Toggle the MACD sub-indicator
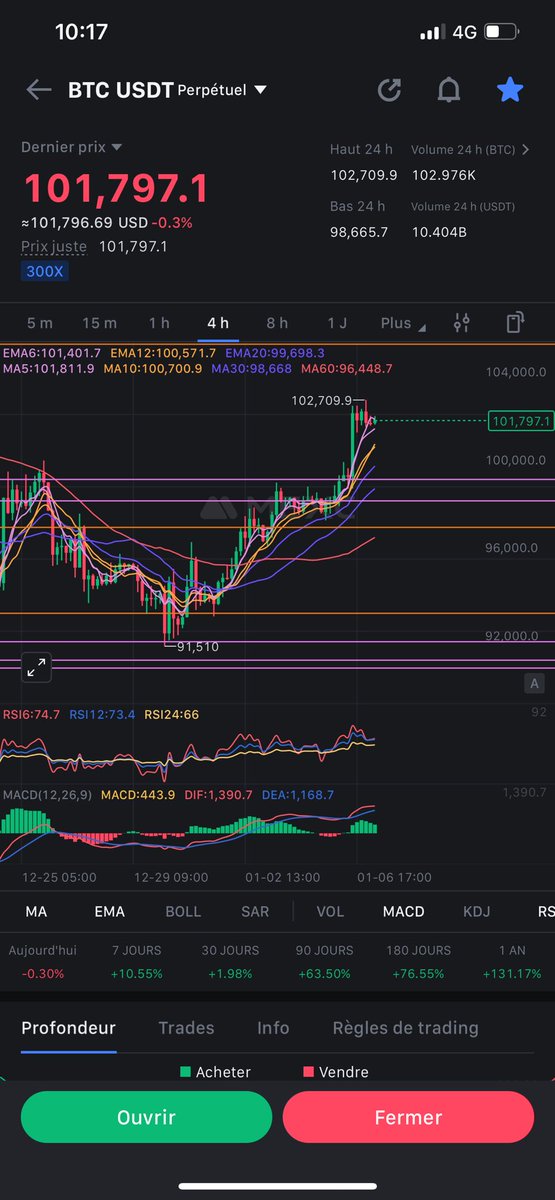The height and width of the screenshot is (1200, 555). point(404,911)
